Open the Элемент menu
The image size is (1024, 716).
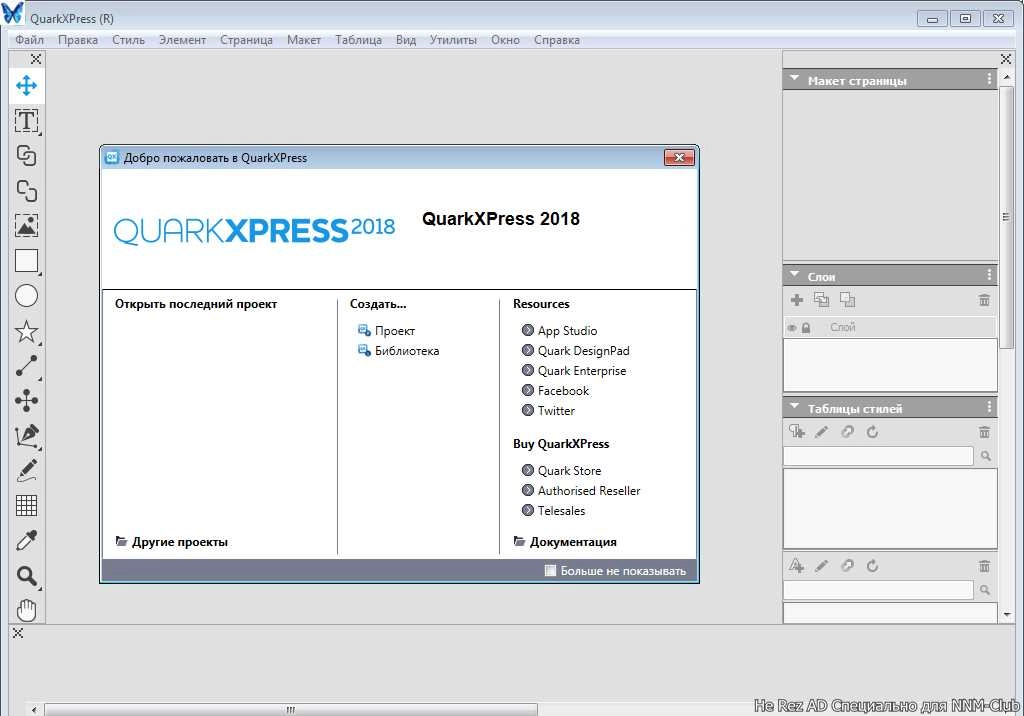[182, 40]
